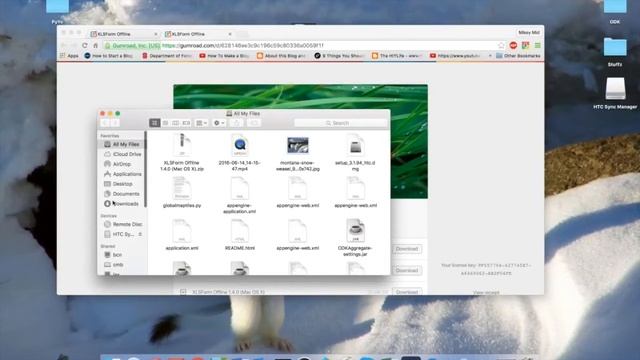Screen dimensions: 640x360
Task: Open the Chrome hamburger menu
Action: (x=538, y=45)
